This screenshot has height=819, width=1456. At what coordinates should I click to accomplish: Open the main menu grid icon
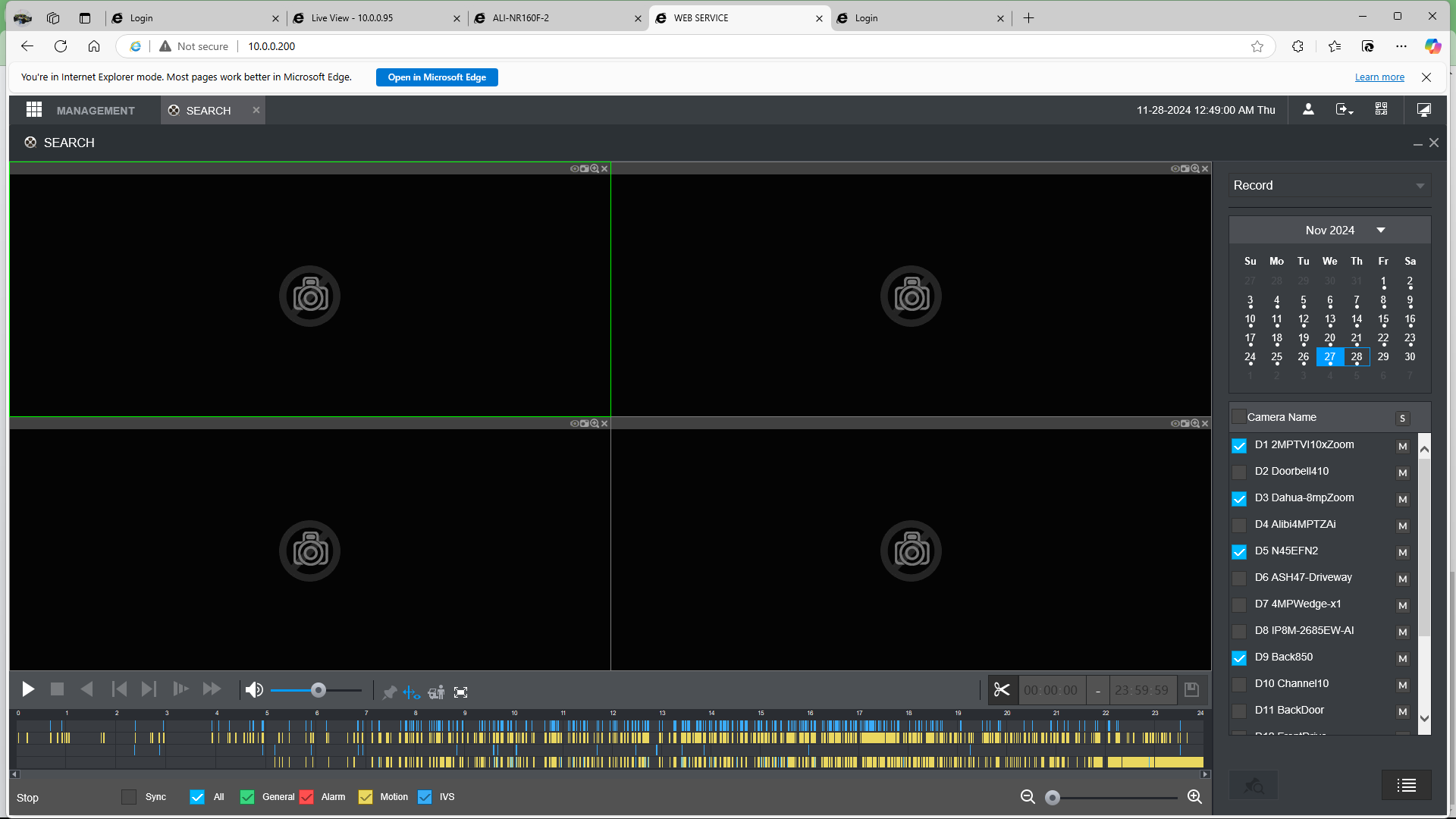click(34, 110)
